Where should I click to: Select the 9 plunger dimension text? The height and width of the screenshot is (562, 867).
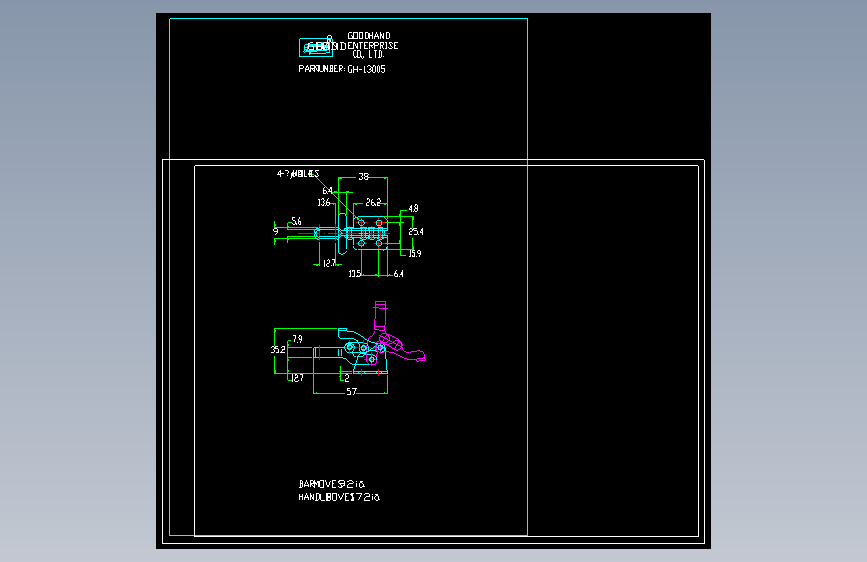click(x=275, y=232)
